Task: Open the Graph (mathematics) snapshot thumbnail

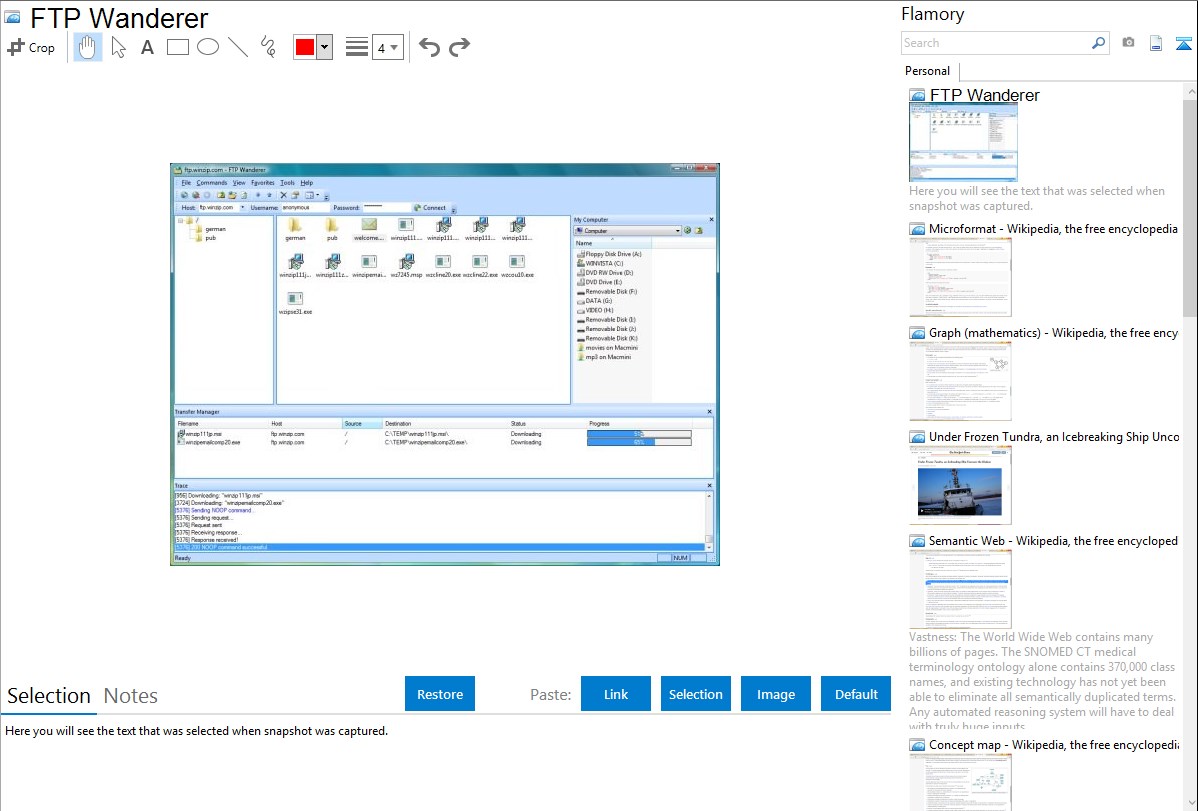Action: pyautogui.click(x=960, y=381)
